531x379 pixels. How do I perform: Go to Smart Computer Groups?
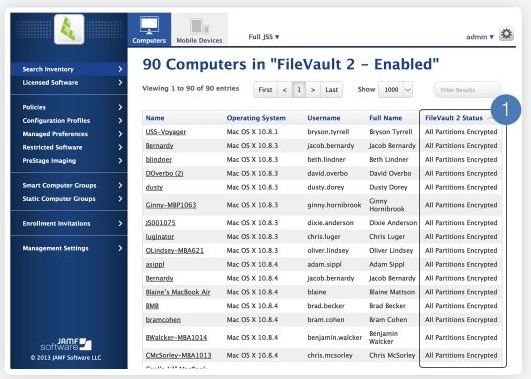pos(69,186)
